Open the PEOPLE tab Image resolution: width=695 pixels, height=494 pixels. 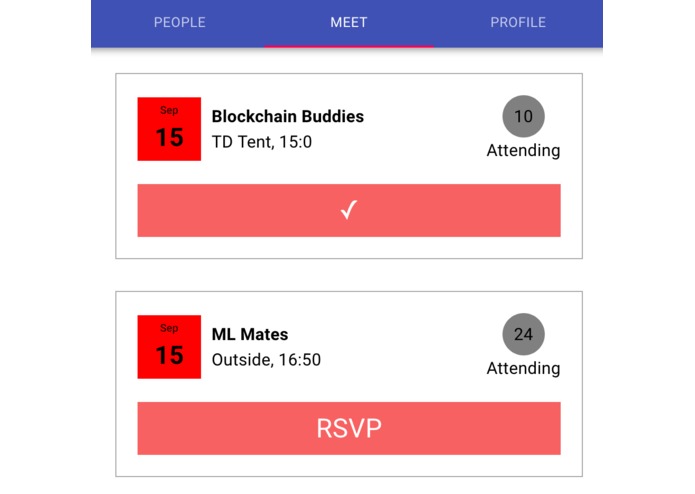click(180, 23)
